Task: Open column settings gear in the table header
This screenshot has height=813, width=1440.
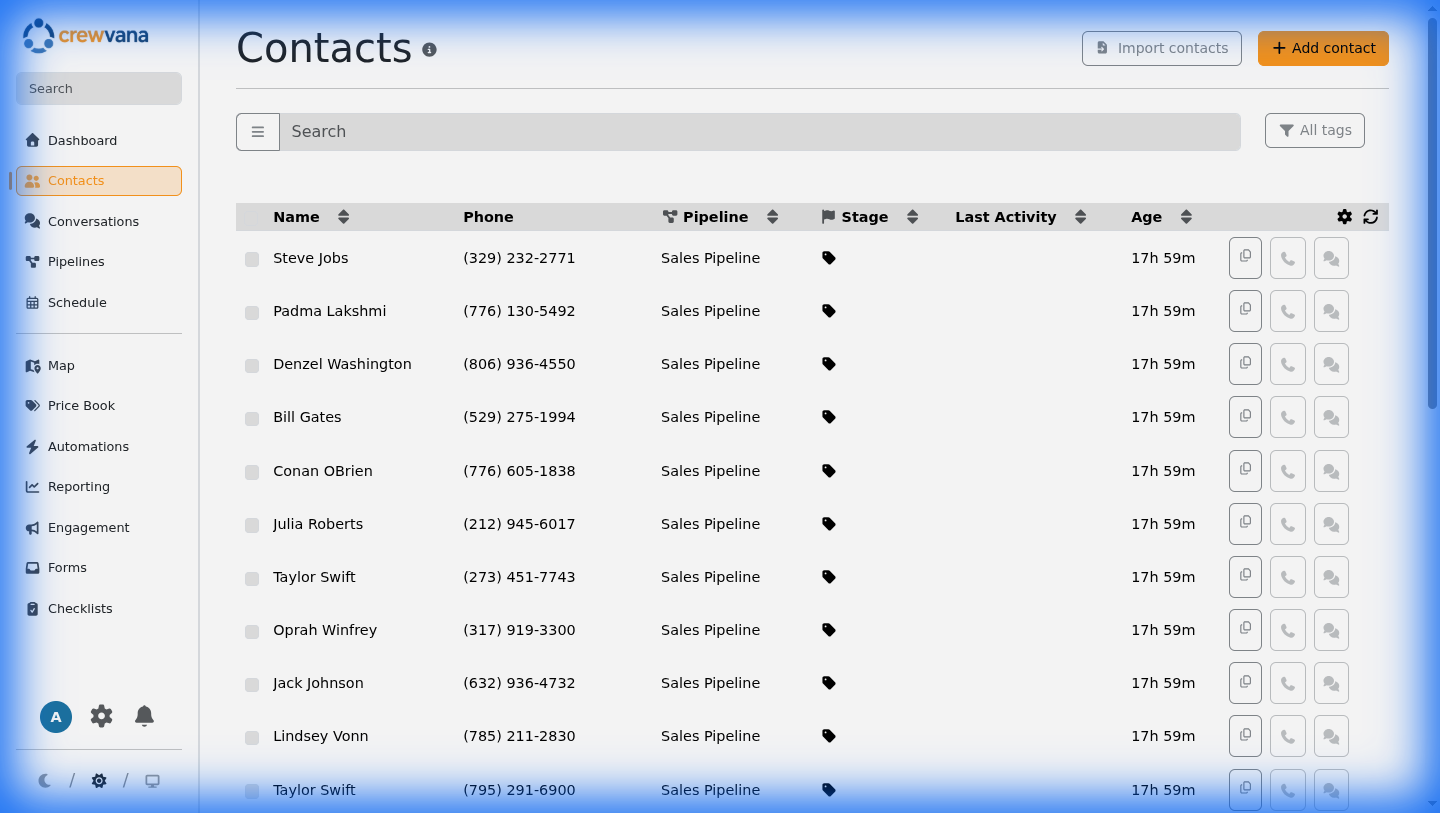Action: coord(1345,216)
